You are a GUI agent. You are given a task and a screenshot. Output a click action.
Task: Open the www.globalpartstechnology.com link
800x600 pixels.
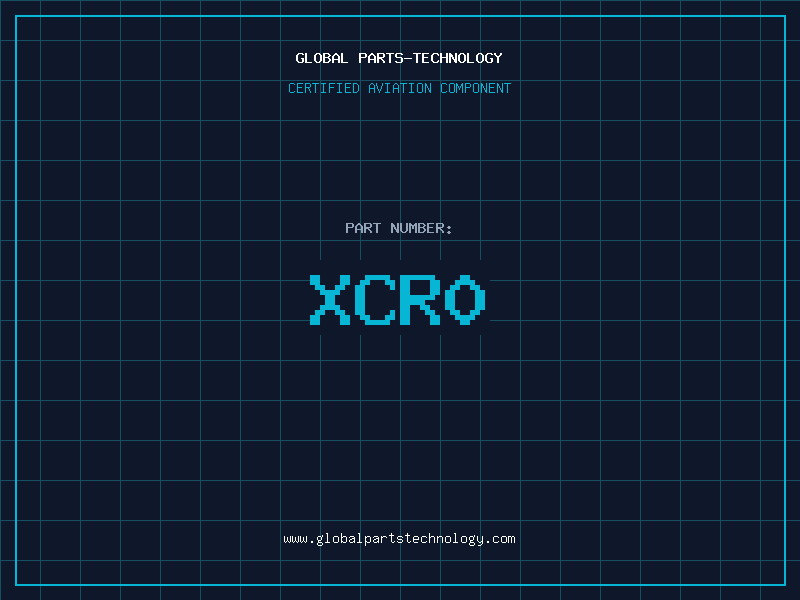point(399,539)
